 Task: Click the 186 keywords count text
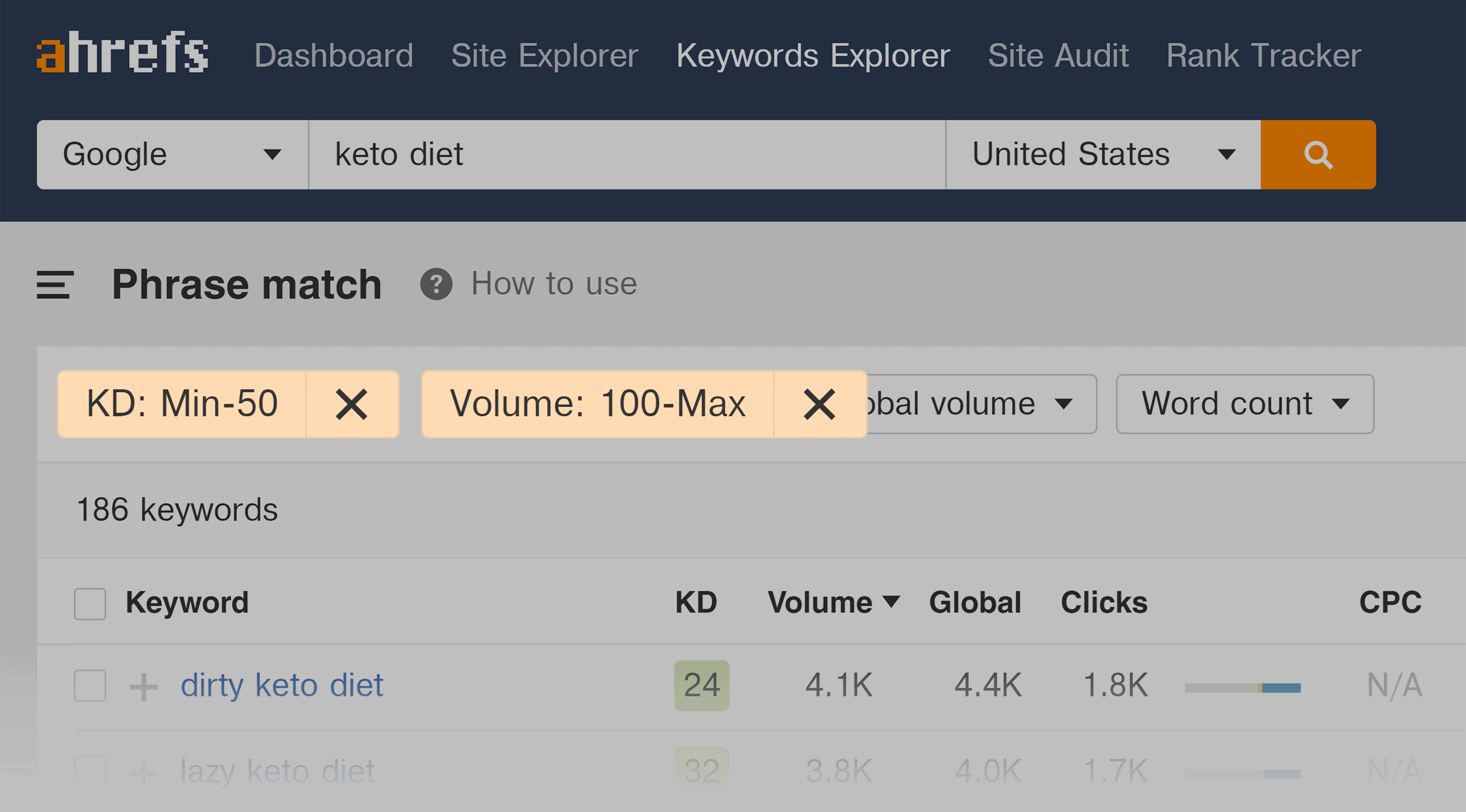177,509
